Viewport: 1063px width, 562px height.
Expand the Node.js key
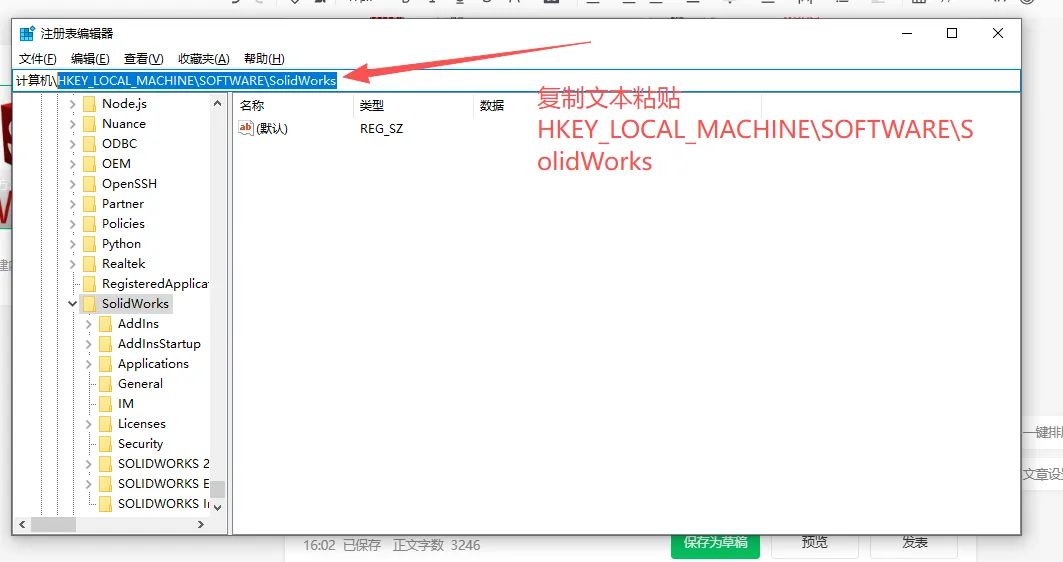coord(73,104)
